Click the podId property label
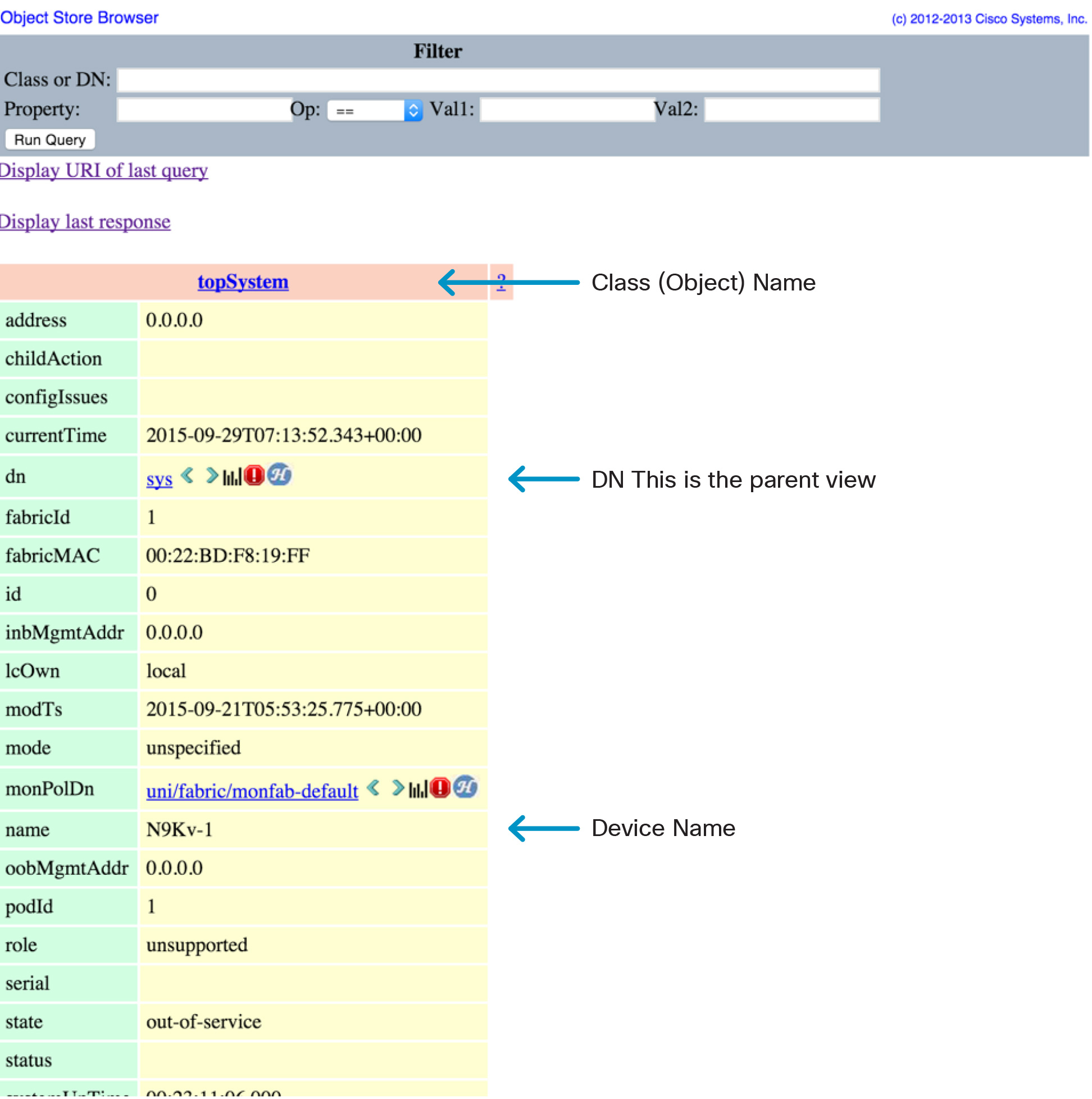 (x=29, y=907)
